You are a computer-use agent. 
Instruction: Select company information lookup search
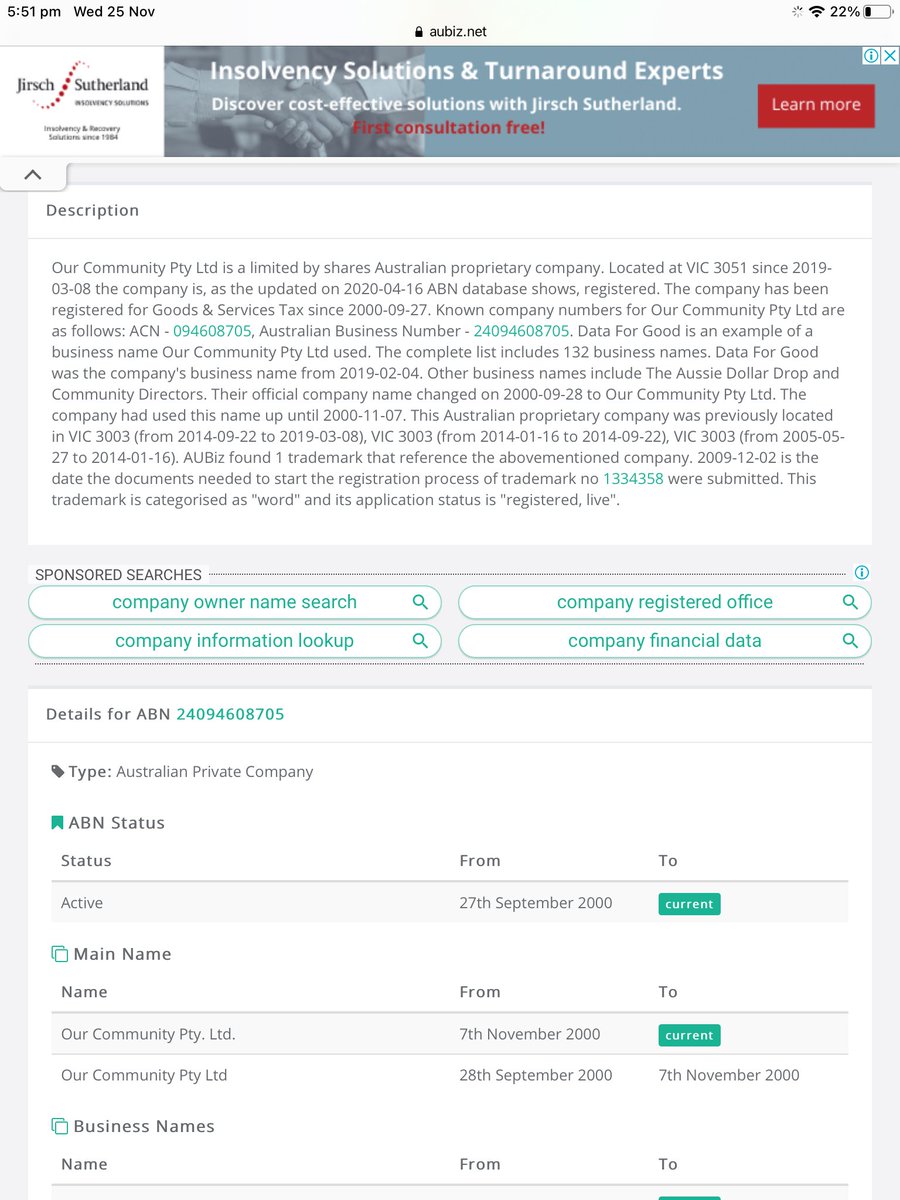(x=234, y=641)
